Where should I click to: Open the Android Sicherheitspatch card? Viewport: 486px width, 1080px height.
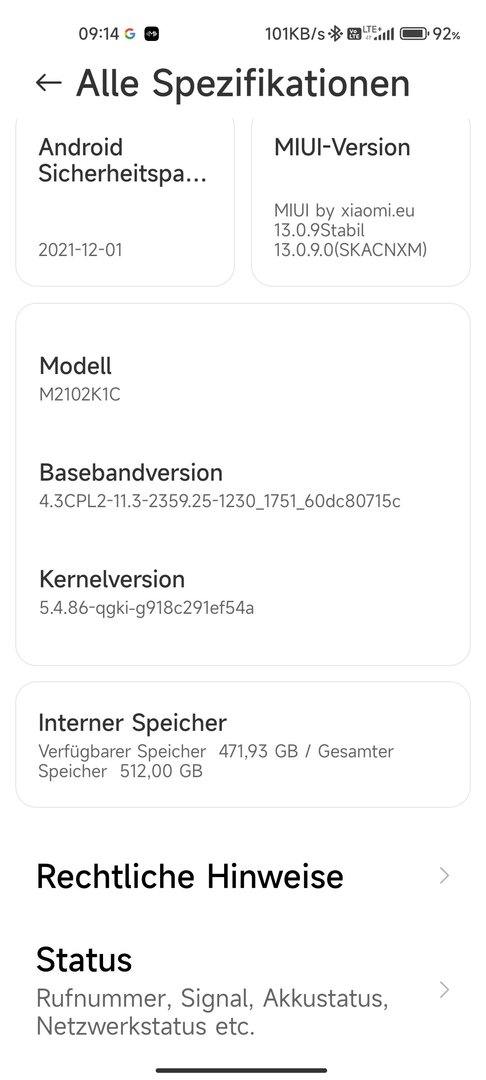[125, 201]
